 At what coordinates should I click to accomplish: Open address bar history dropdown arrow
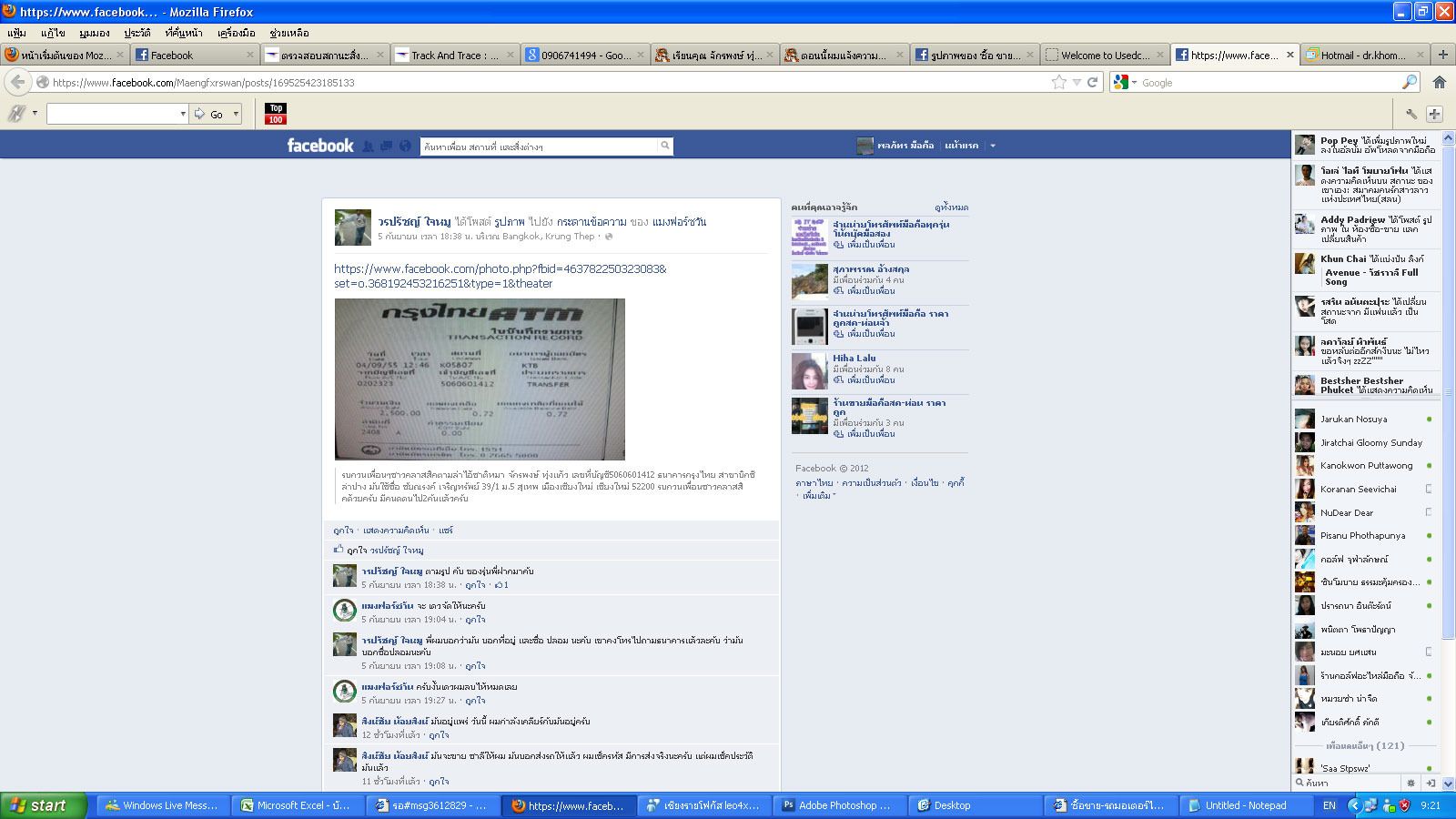[1077, 82]
